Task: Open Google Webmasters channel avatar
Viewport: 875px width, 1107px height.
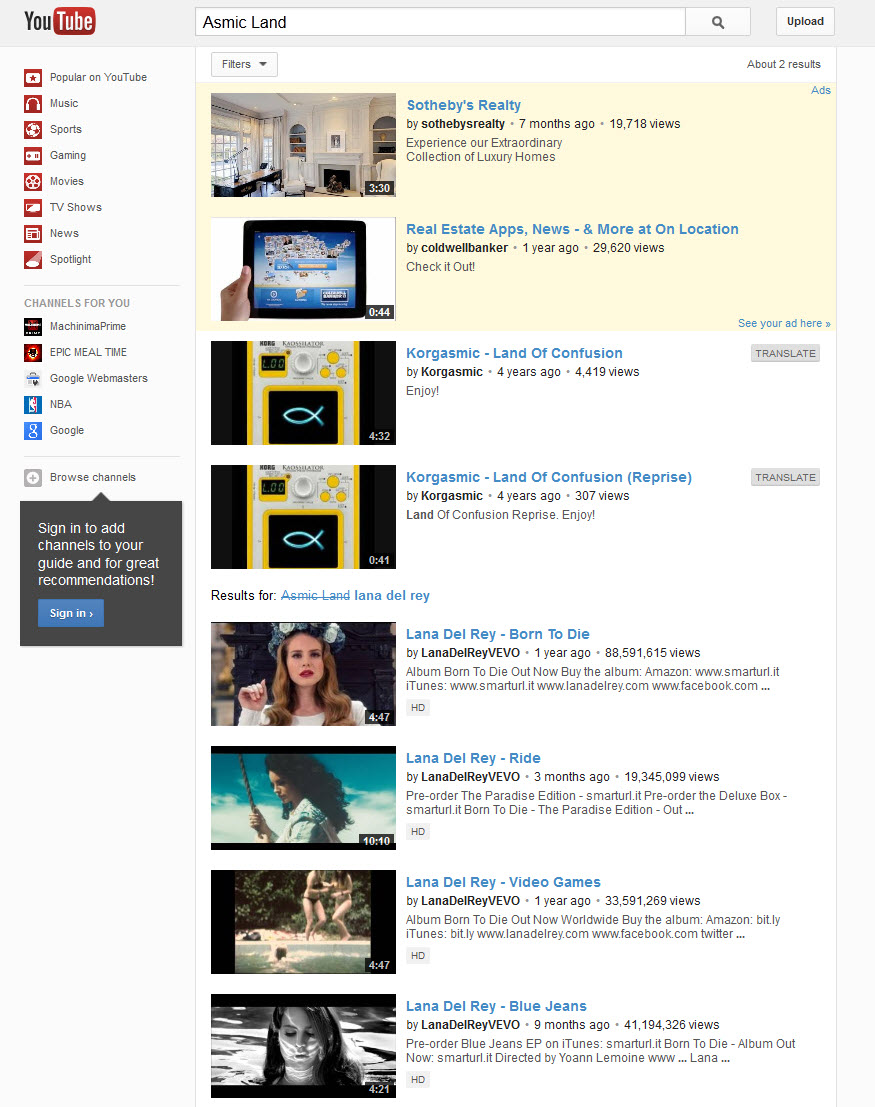Action: [32, 378]
